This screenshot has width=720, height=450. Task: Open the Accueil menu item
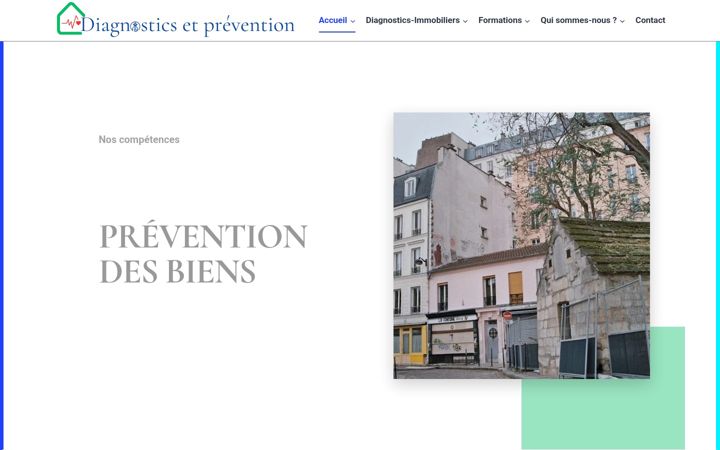(x=333, y=20)
